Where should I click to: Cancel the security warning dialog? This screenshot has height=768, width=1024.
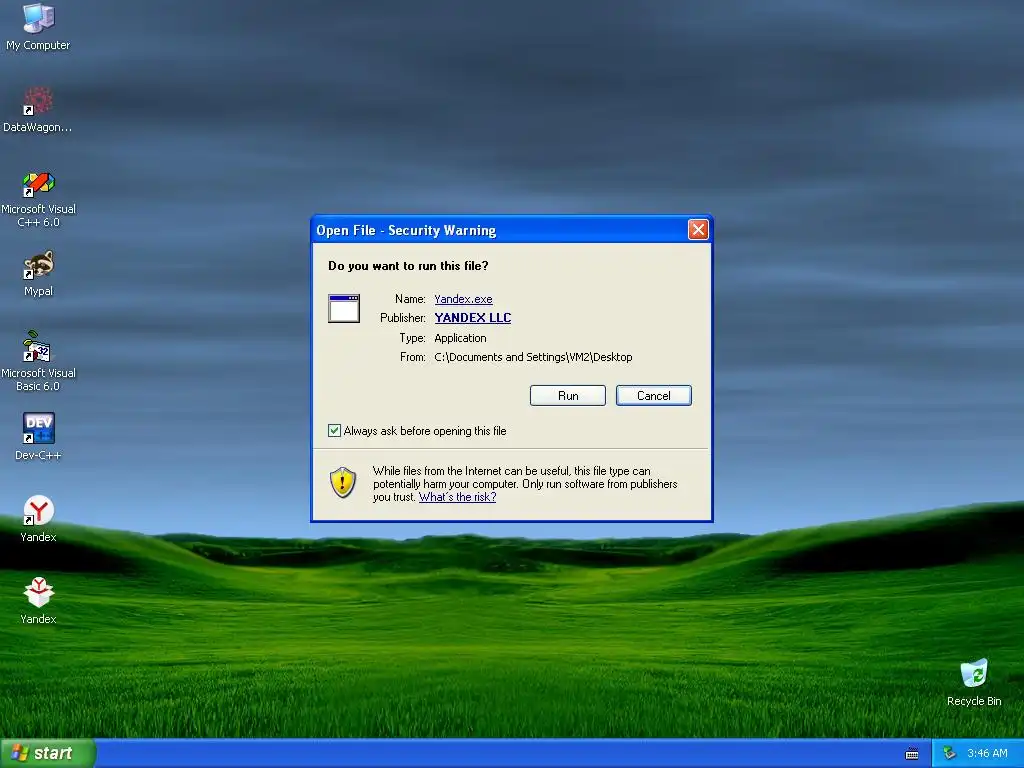[x=653, y=396]
